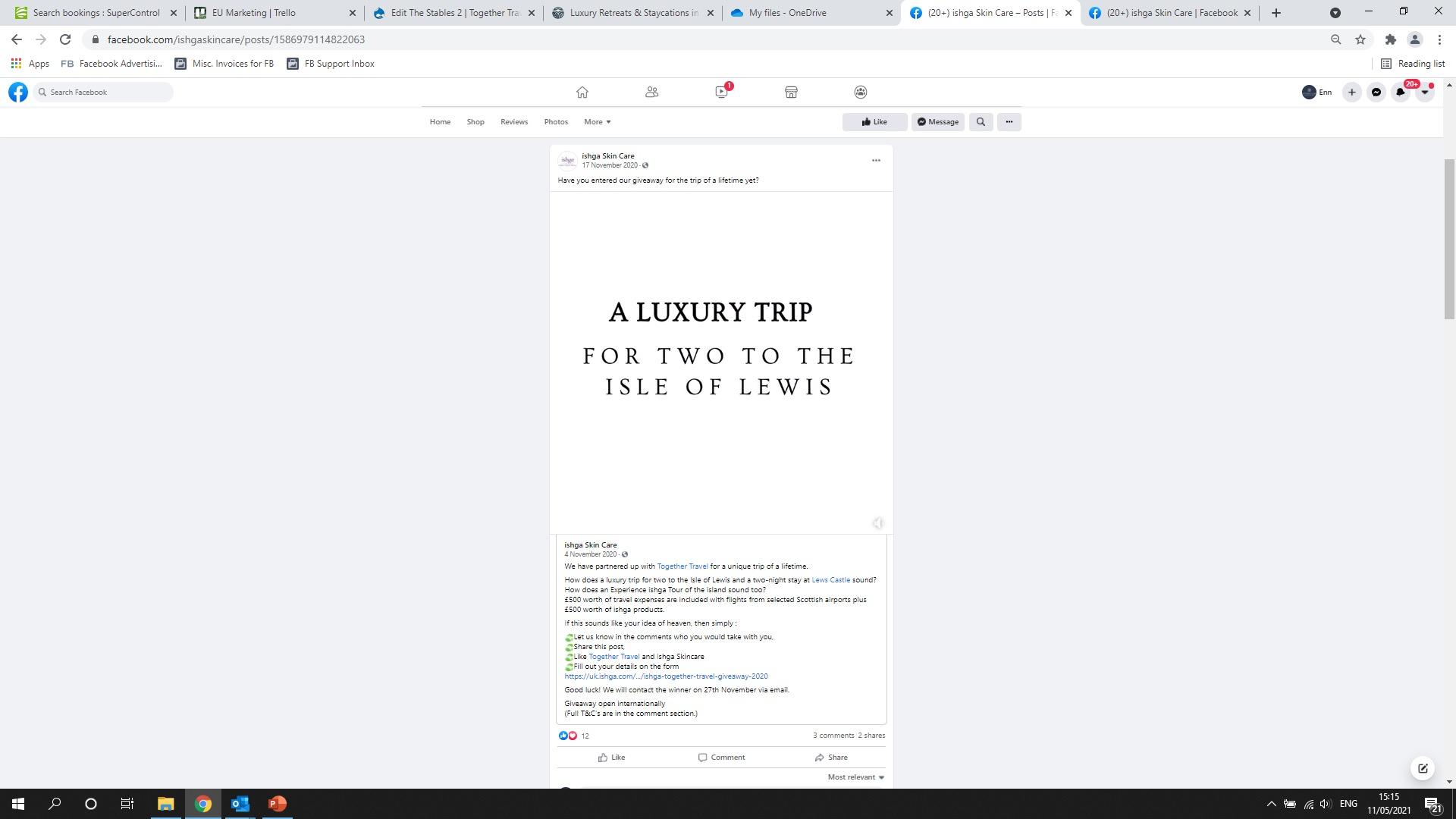Open the Most relevant comment sort dropdown

tap(855, 777)
